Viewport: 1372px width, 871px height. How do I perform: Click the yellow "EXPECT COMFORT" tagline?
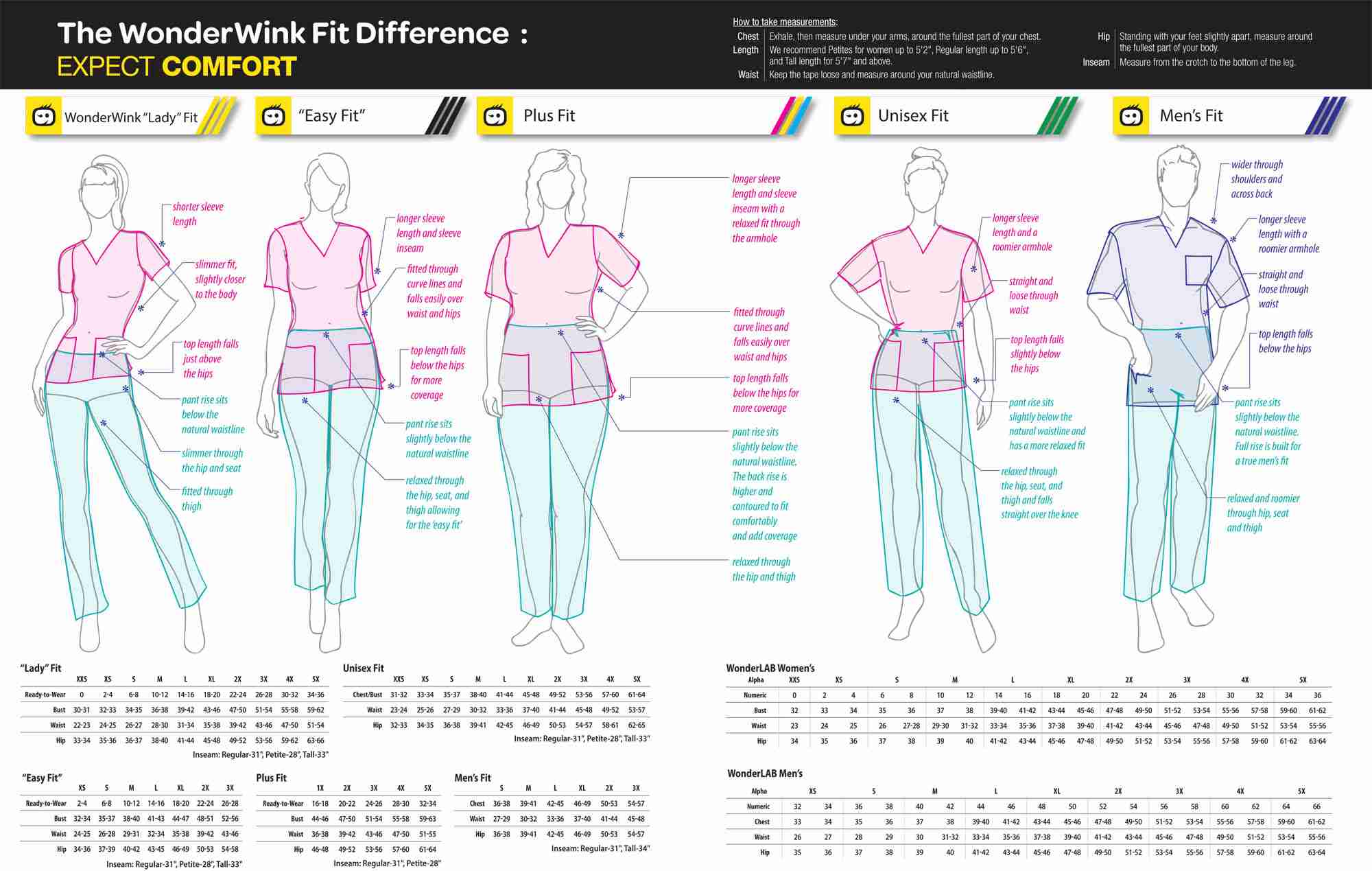coord(176,67)
